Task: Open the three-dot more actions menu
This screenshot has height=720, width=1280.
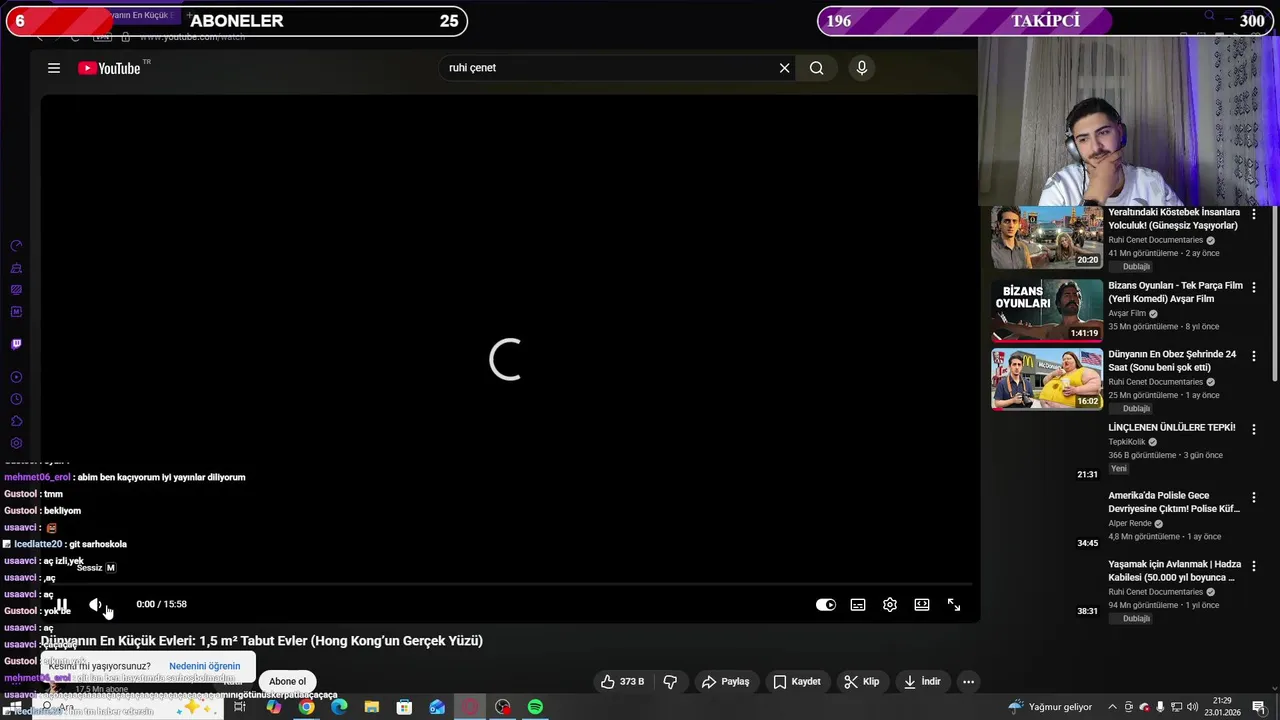Action: click(x=968, y=682)
